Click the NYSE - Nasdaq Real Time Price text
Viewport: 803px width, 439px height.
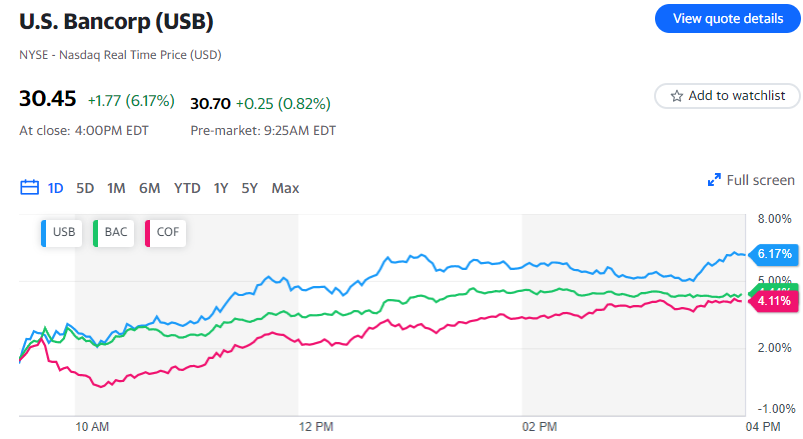point(120,55)
